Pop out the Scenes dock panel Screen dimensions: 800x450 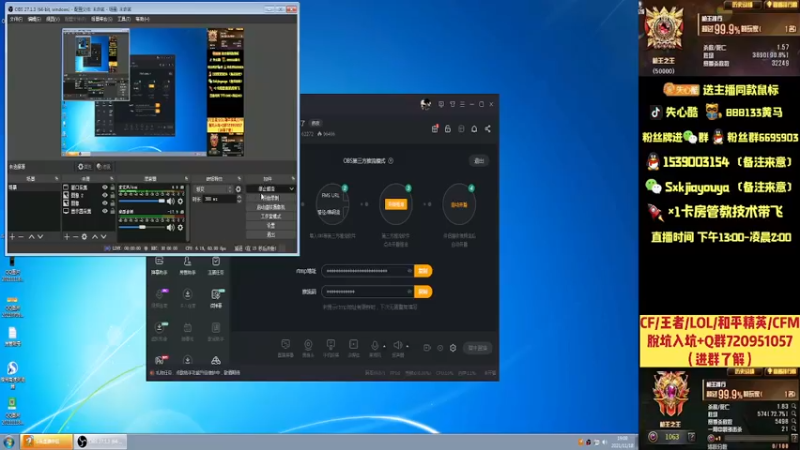pos(57,179)
